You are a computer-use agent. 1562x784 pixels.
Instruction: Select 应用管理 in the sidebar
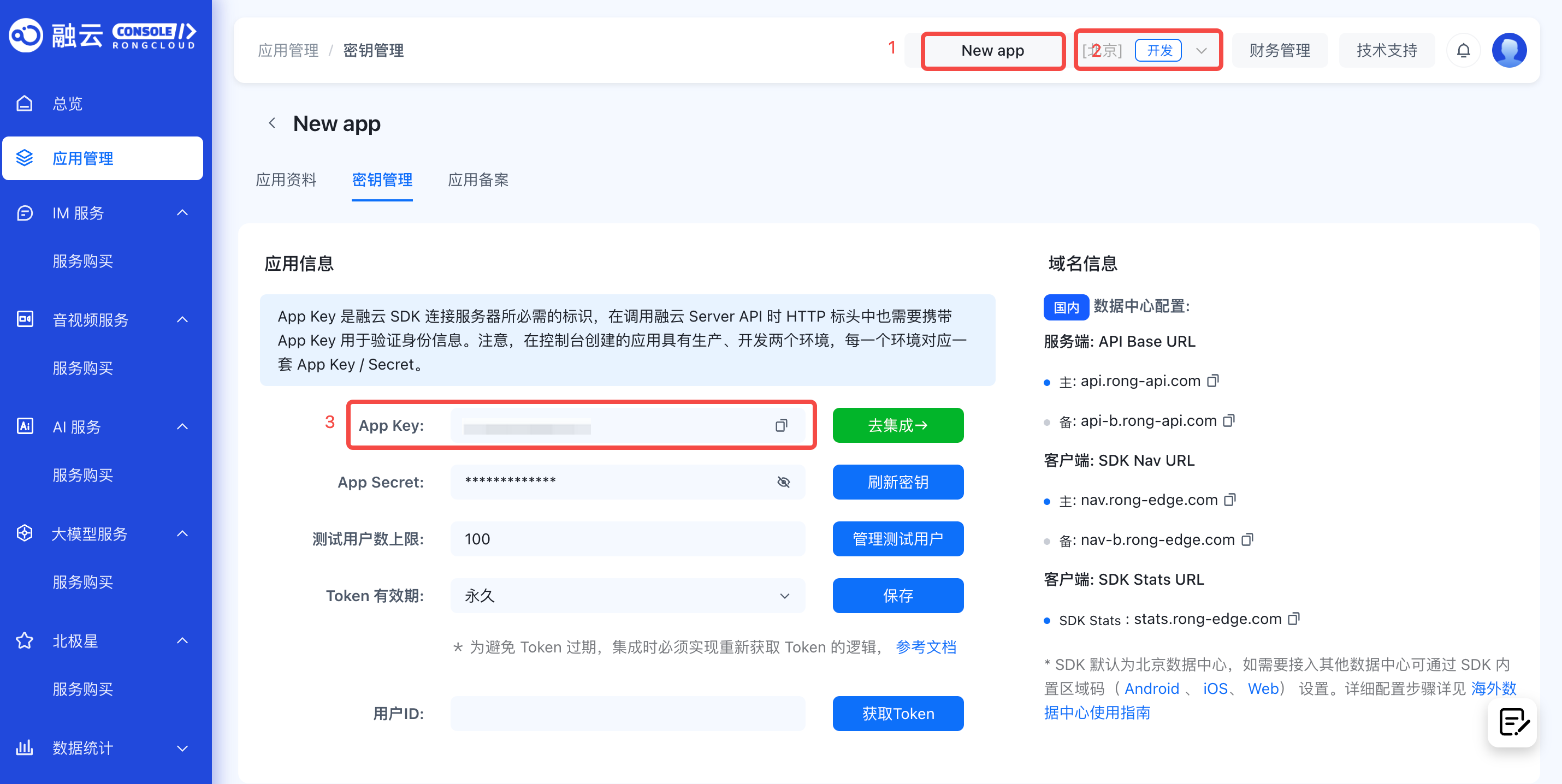[x=103, y=158]
